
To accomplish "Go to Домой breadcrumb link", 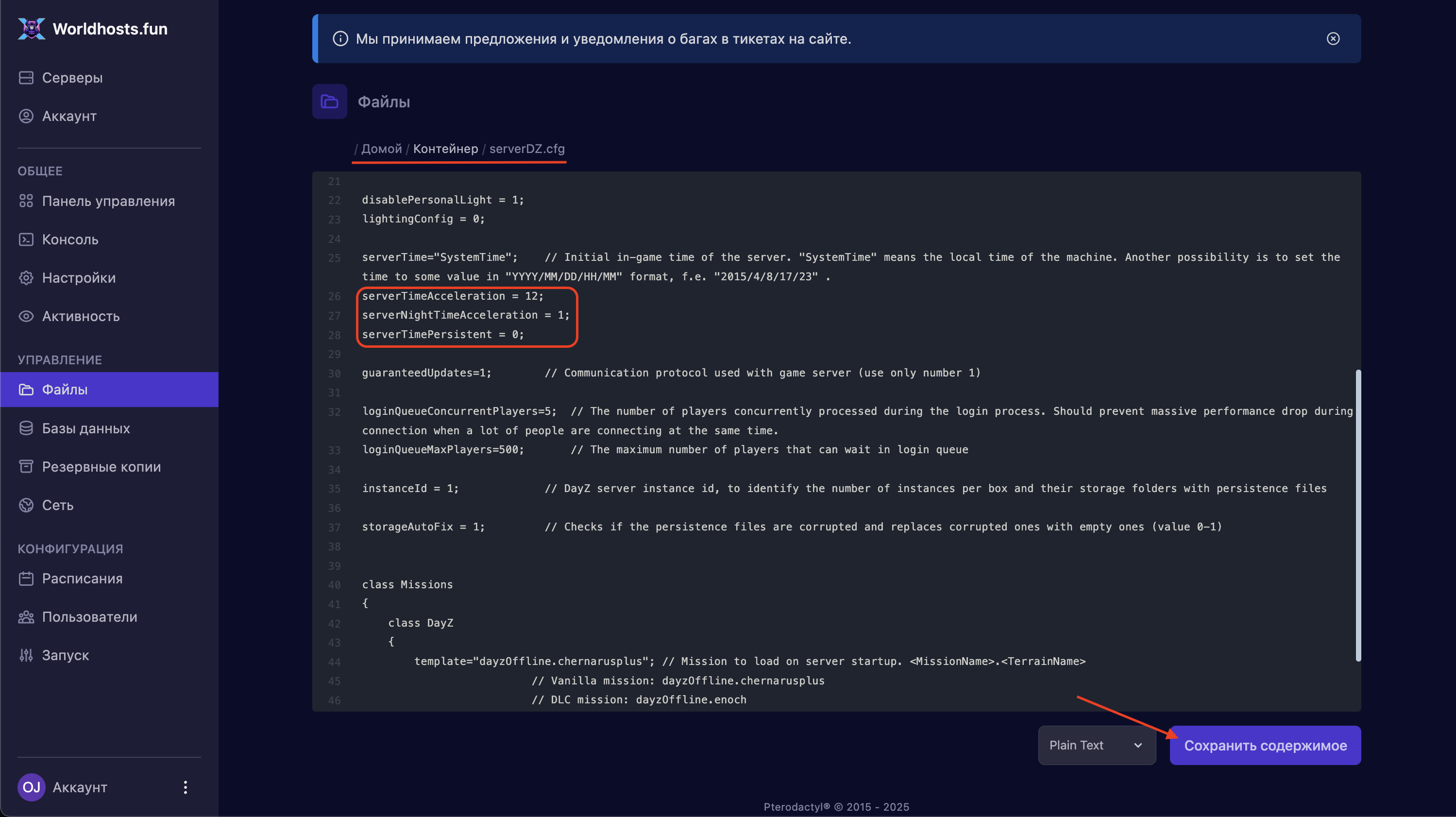I will point(381,149).
